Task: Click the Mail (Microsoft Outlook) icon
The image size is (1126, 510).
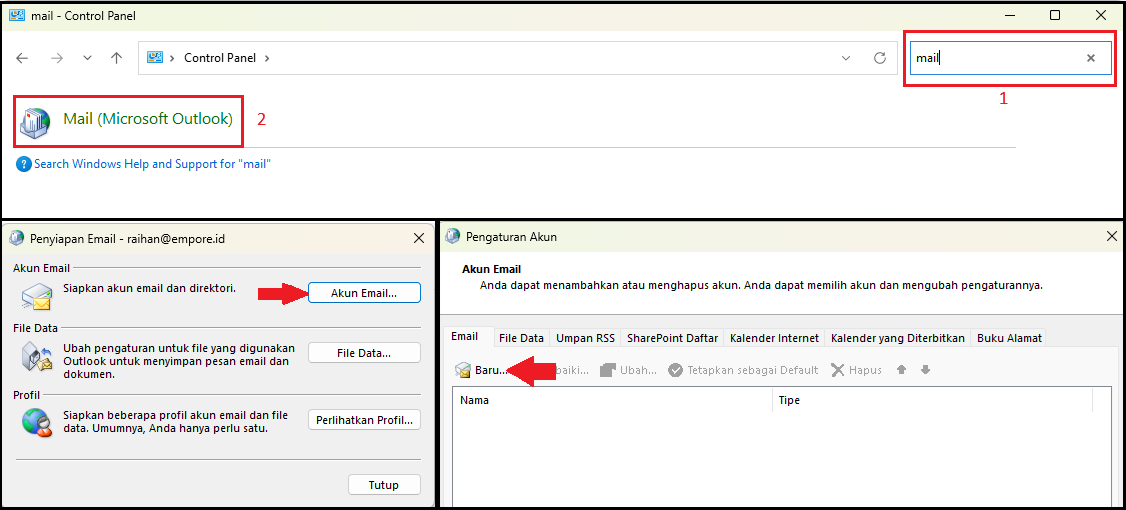Action: coord(36,120)
